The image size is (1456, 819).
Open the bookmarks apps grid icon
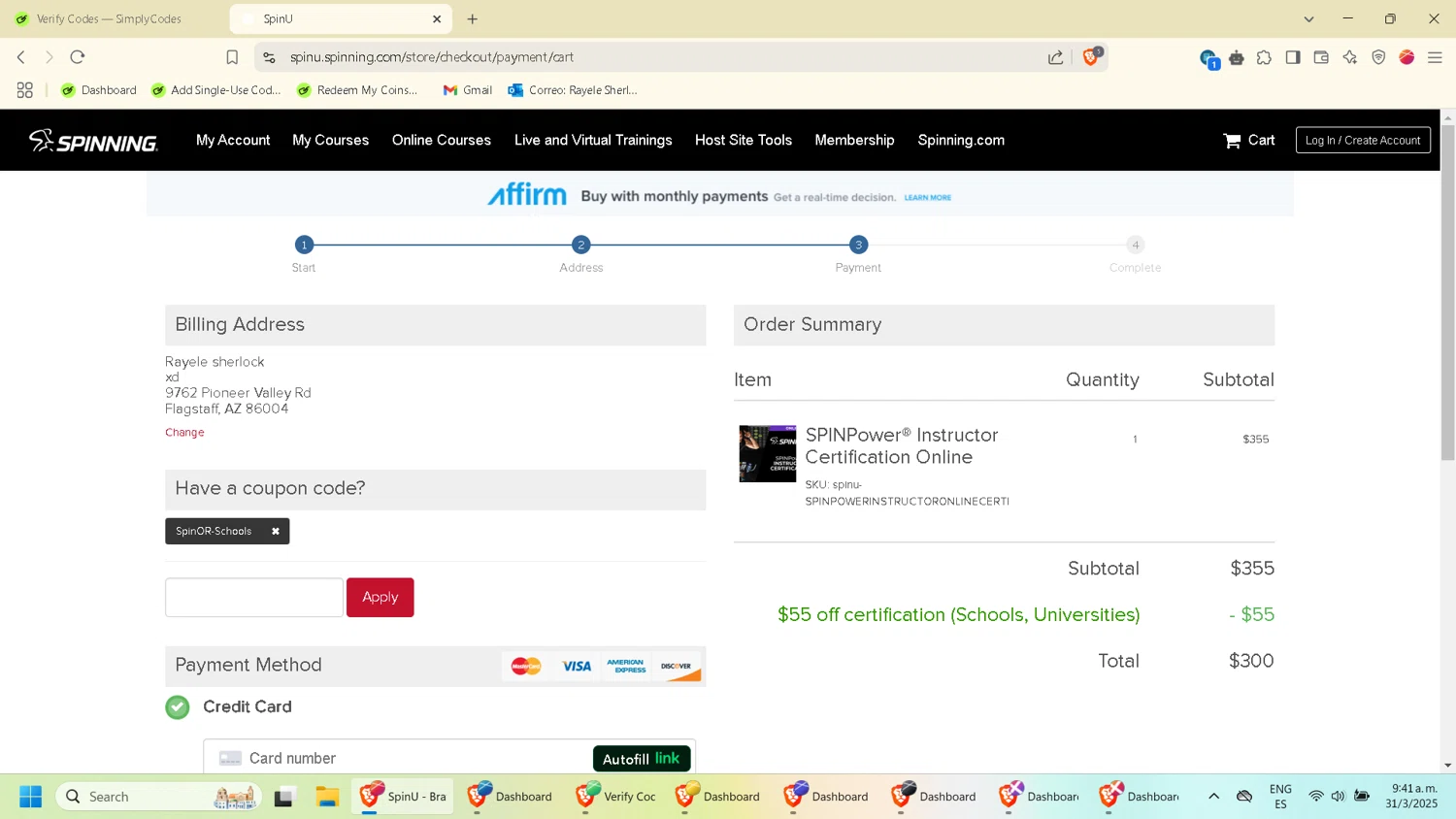pyautogui.click(x=25, y=90)
